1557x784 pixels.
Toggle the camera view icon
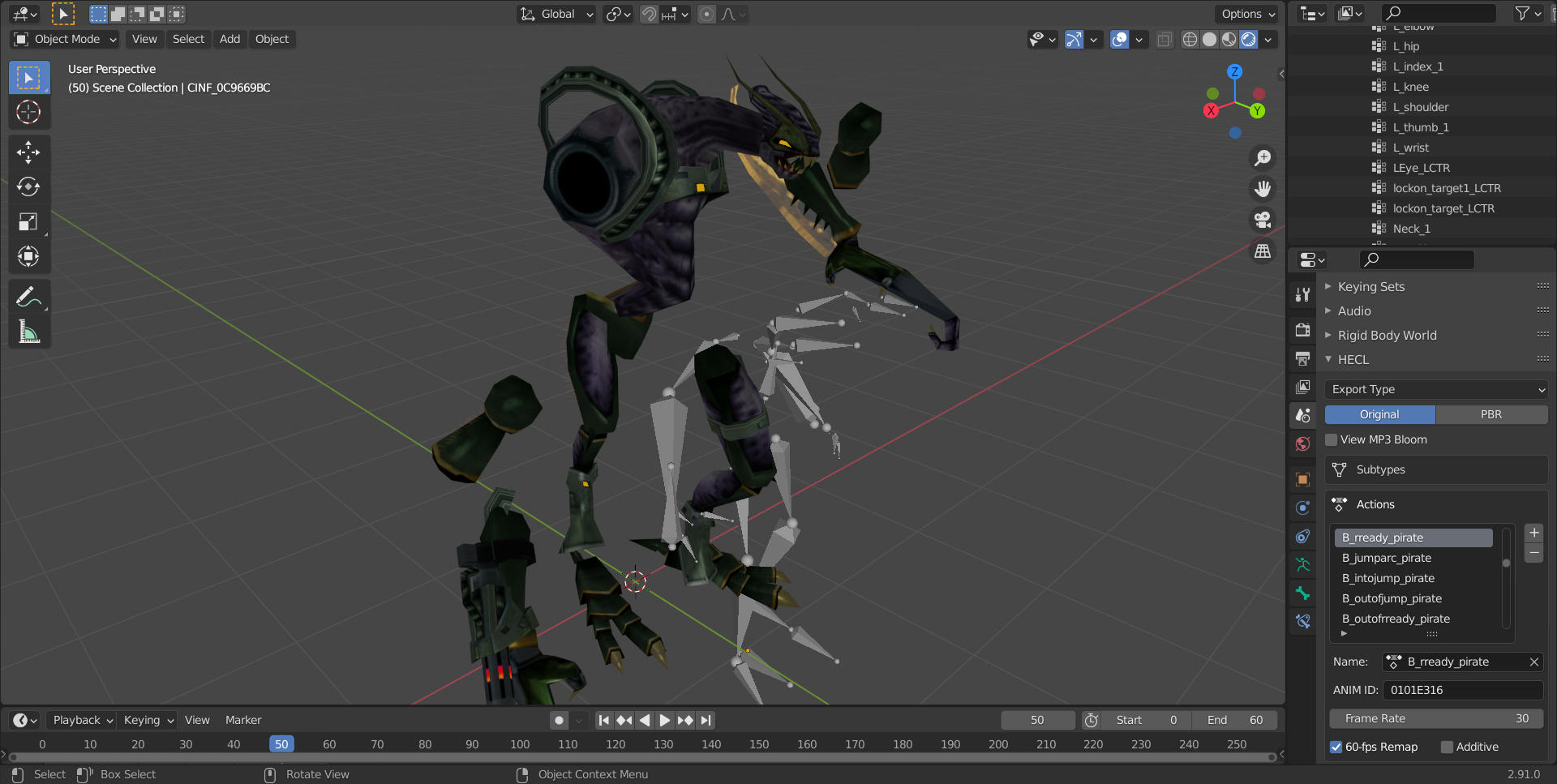tap(1263, 220)
